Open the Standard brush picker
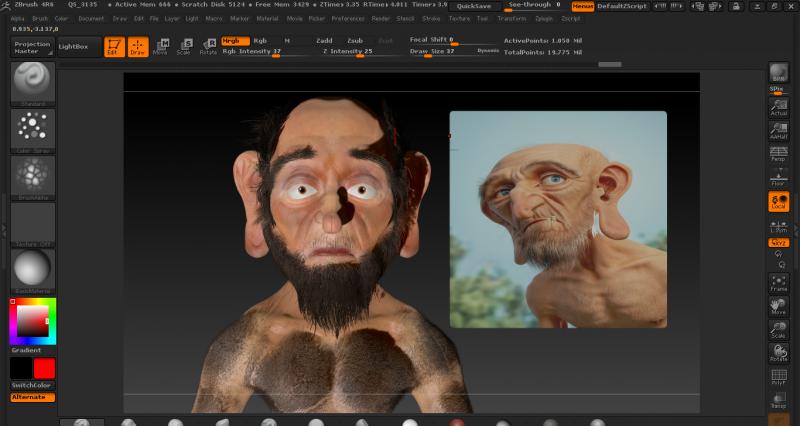The height and width of the screenshot is (426, 800). [x=33, y=84]
